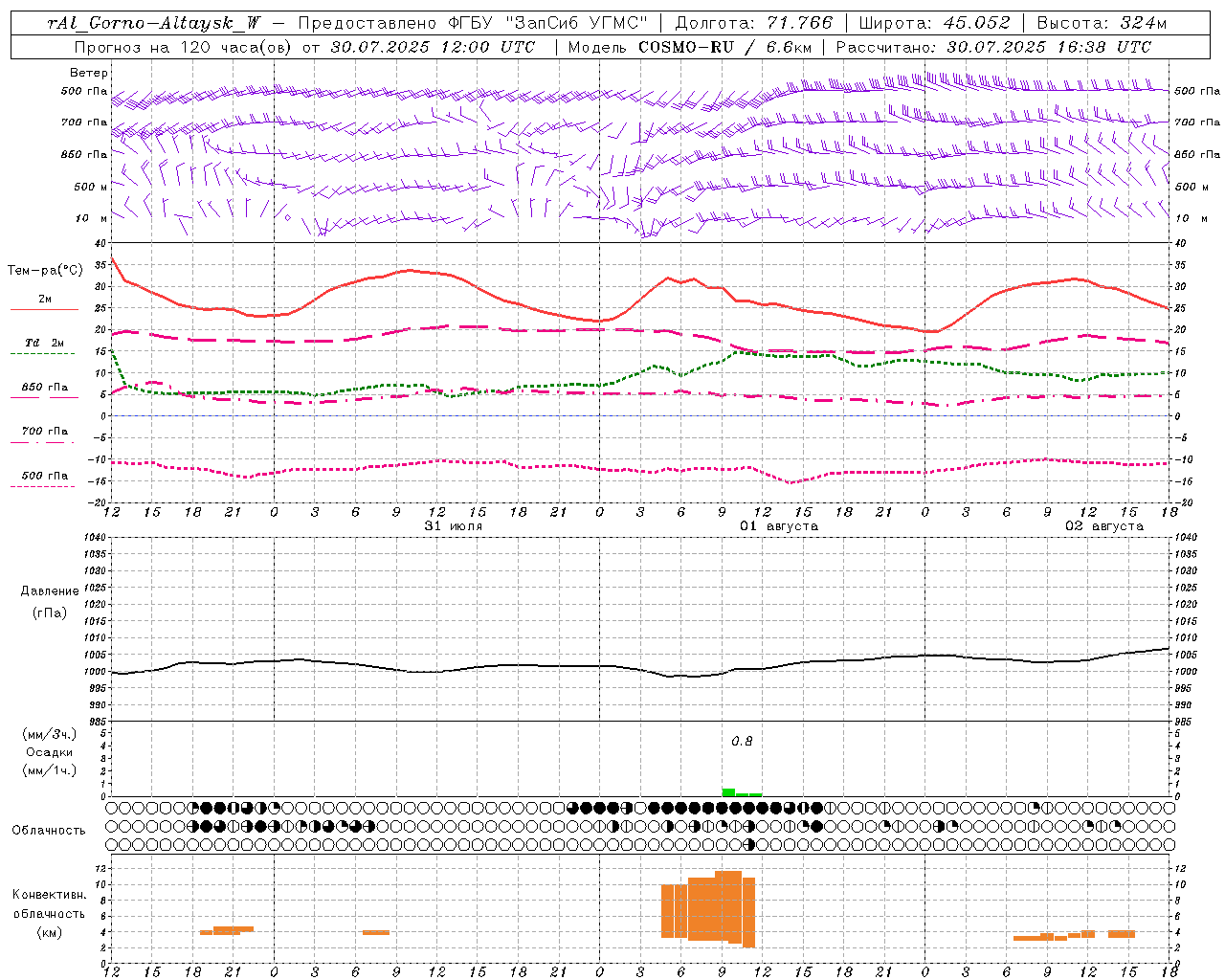The image size is (1225, 980).
Task: Click the computed time 30.07.2025 16:38 UTC
Action: pos(1049,47)
